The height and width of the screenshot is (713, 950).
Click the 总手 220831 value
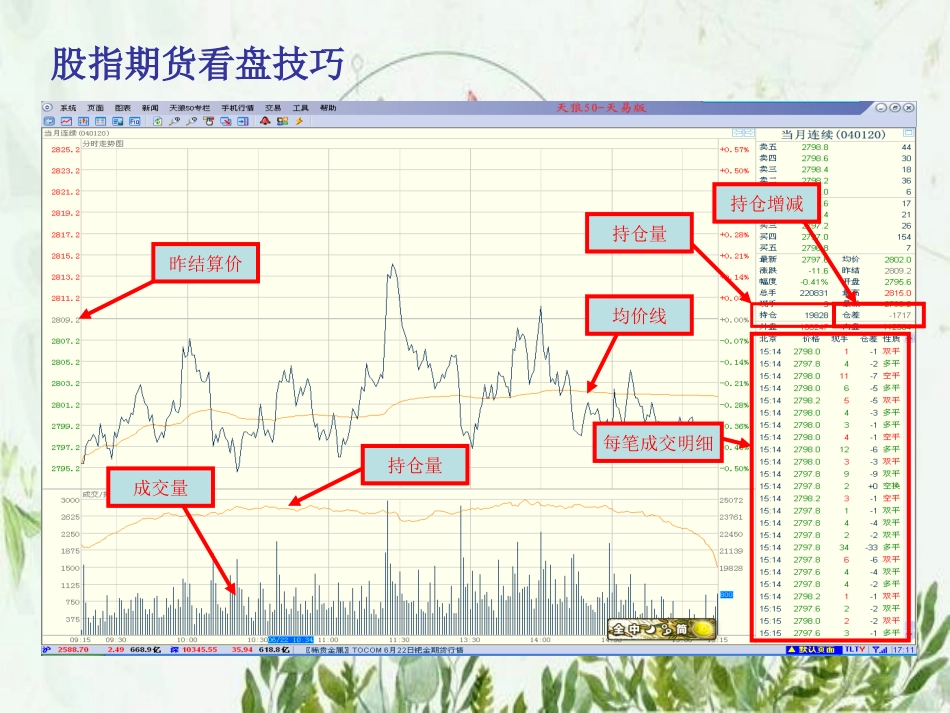point(813,293)
